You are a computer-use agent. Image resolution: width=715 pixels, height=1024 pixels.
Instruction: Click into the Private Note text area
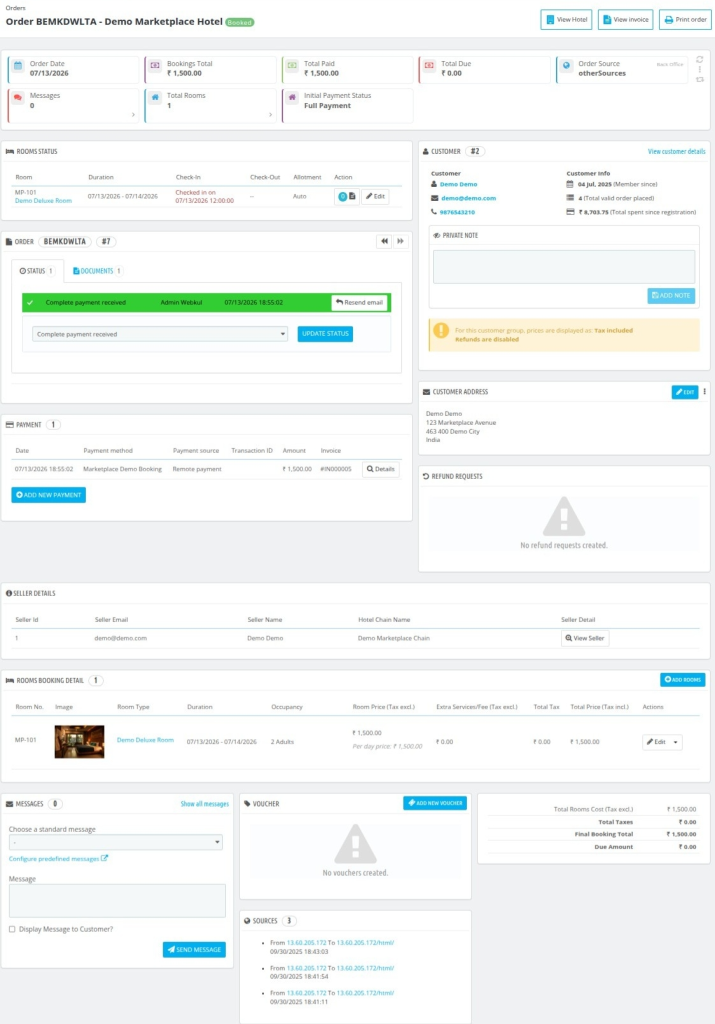[x=564, y=266]
